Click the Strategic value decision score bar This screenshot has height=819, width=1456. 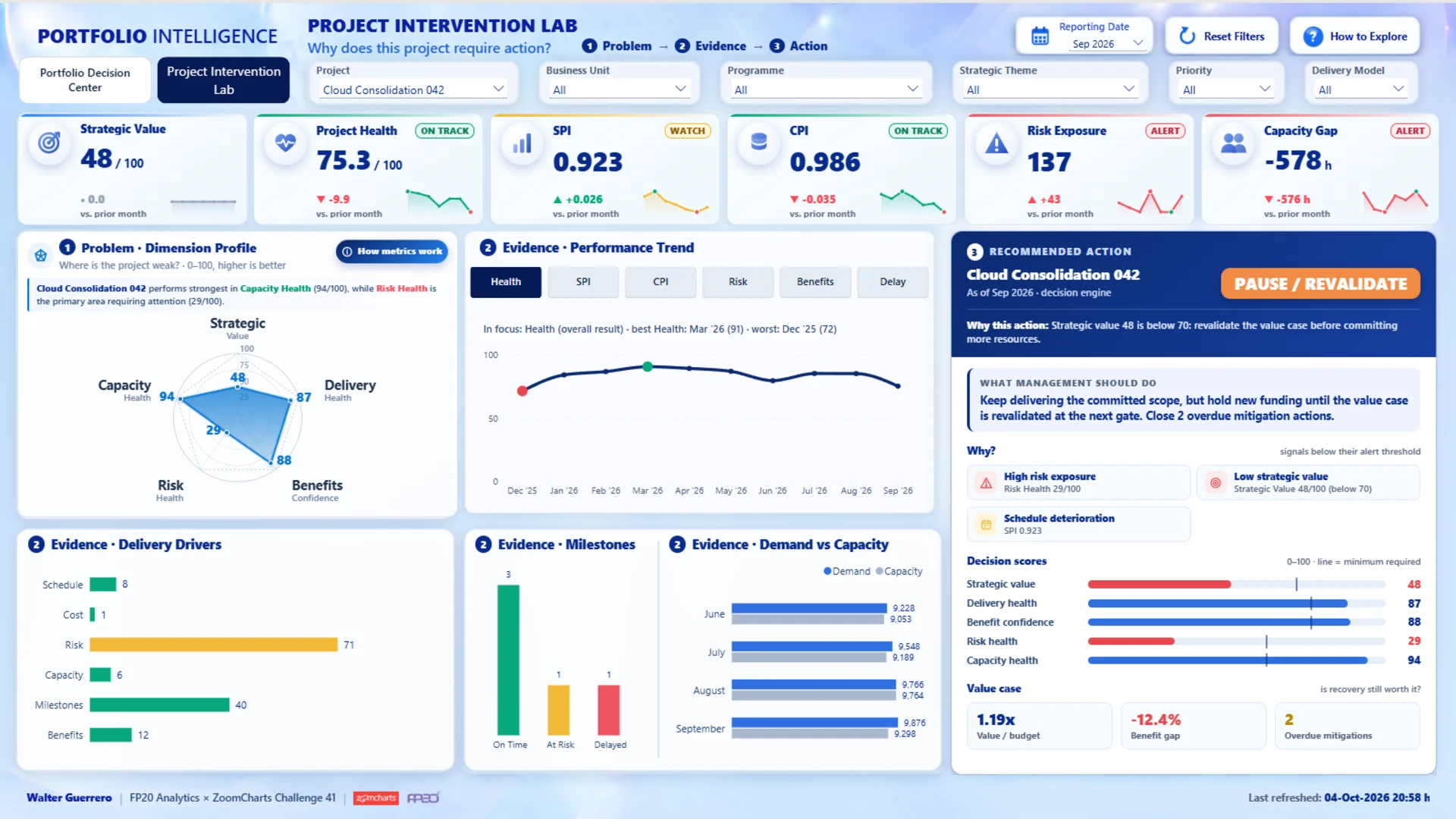point(1236,584)
